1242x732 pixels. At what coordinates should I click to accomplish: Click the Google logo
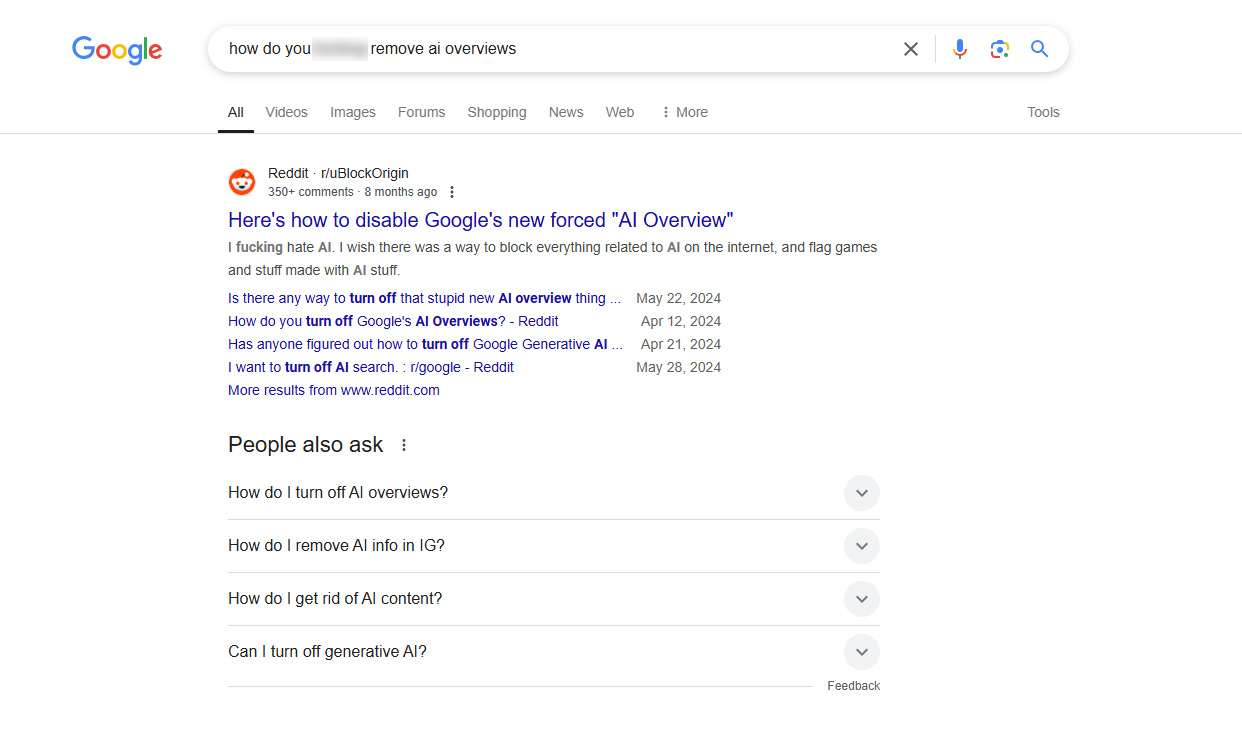tap(117, 49)
